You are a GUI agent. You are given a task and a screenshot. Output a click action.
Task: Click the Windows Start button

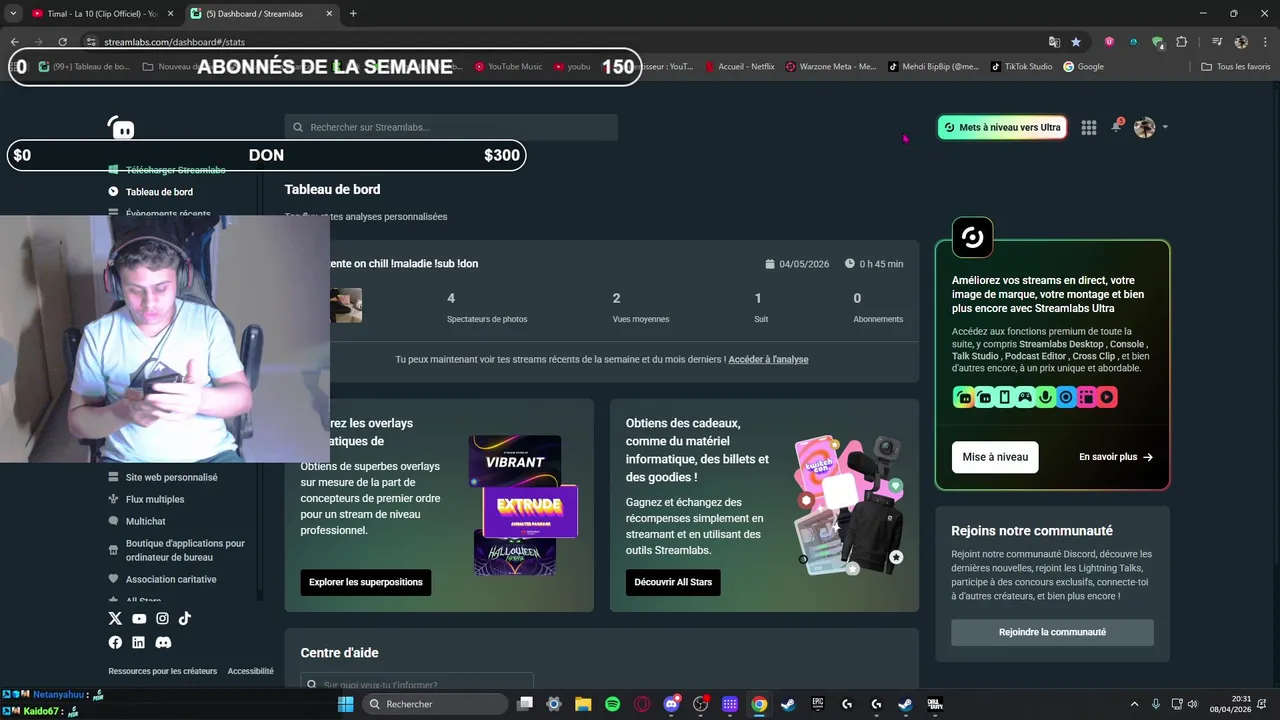pyautogui.click(x=346, y=704)
